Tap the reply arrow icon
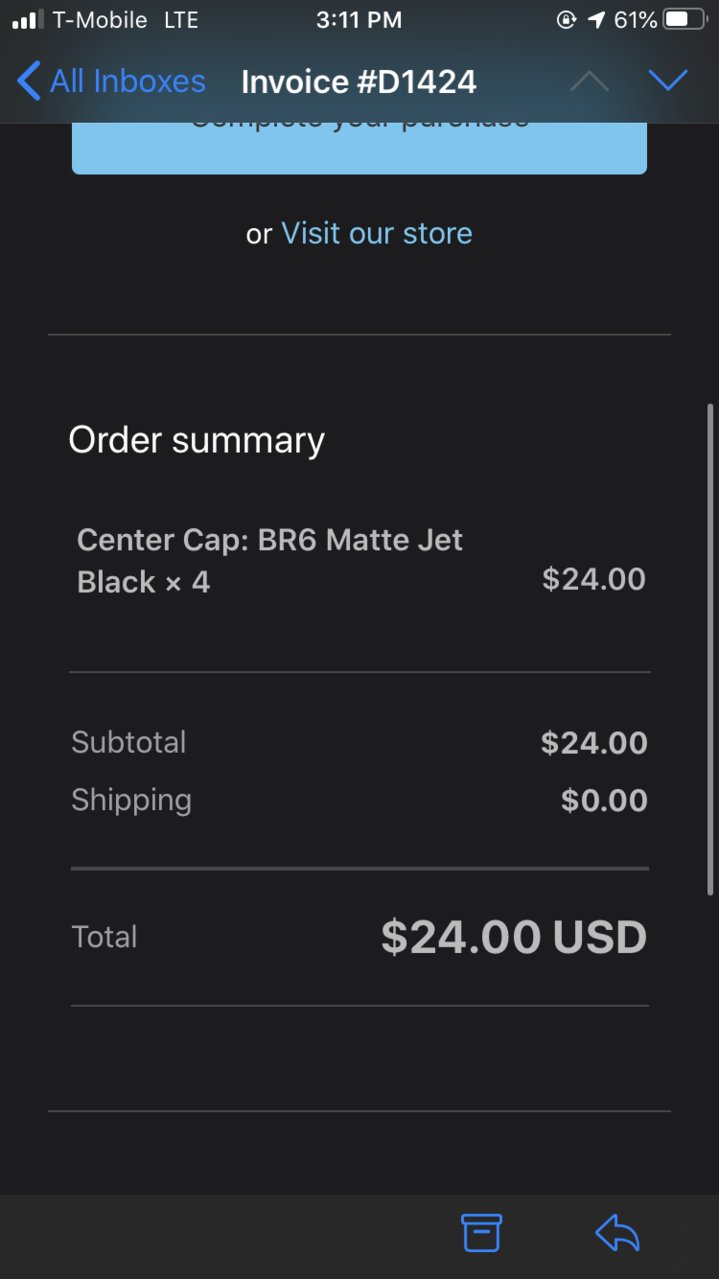Screen dimensions: 719x1279 (617, 1233)
